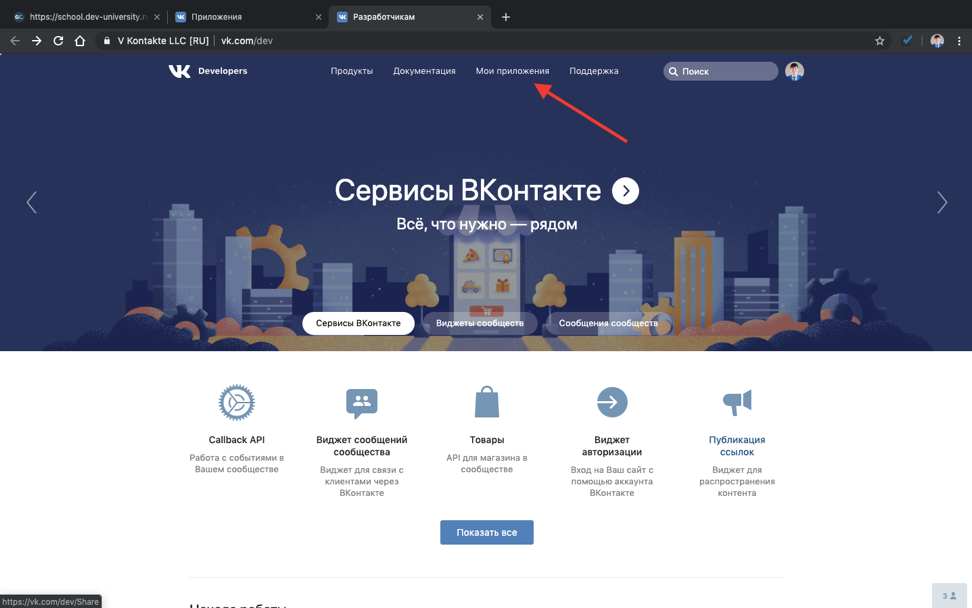Open Chrome three-dot menu

pos(959,41)
